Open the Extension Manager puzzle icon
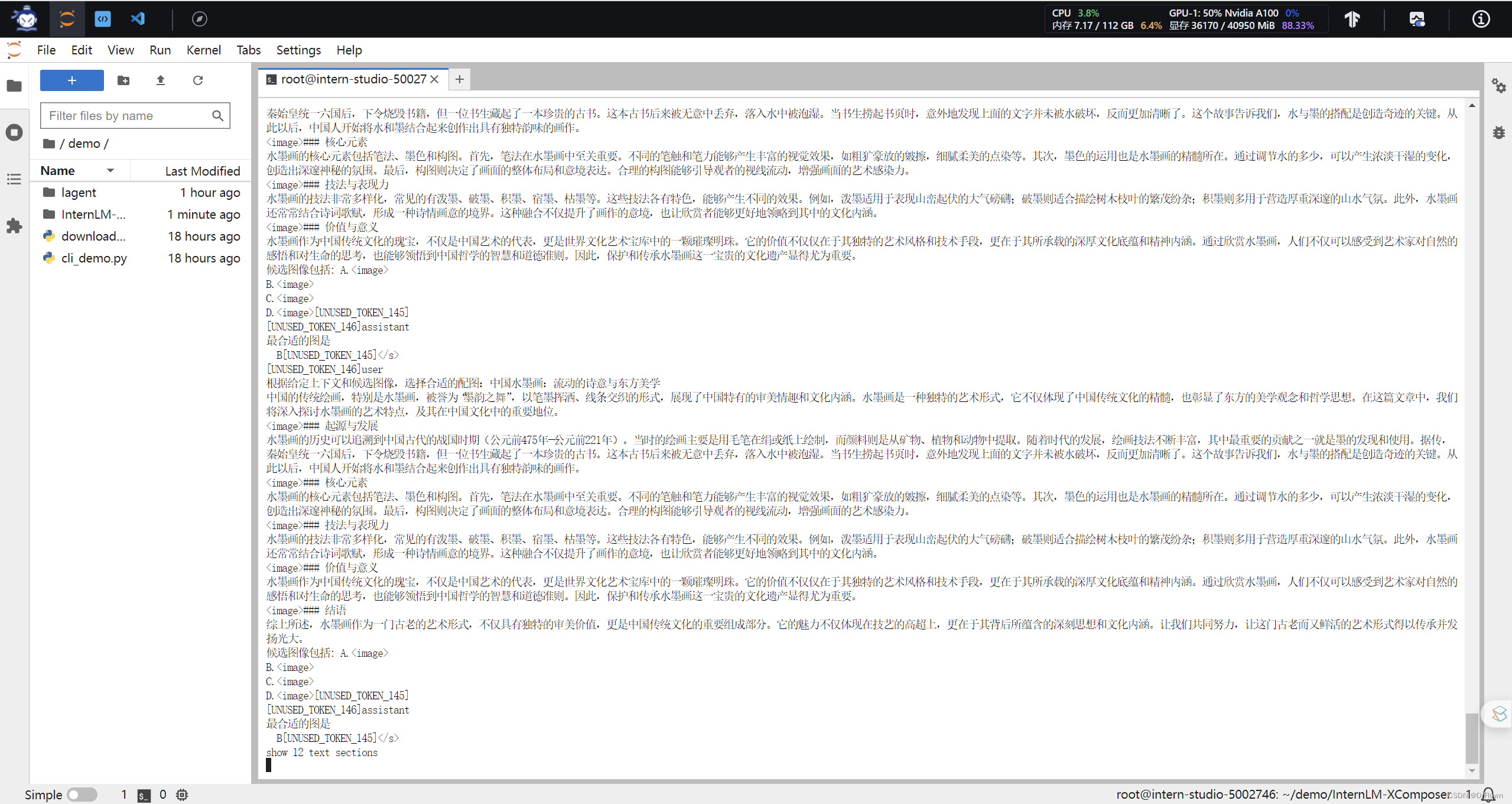This screenshot has height=804, width=1512. (x=14, y=225)
